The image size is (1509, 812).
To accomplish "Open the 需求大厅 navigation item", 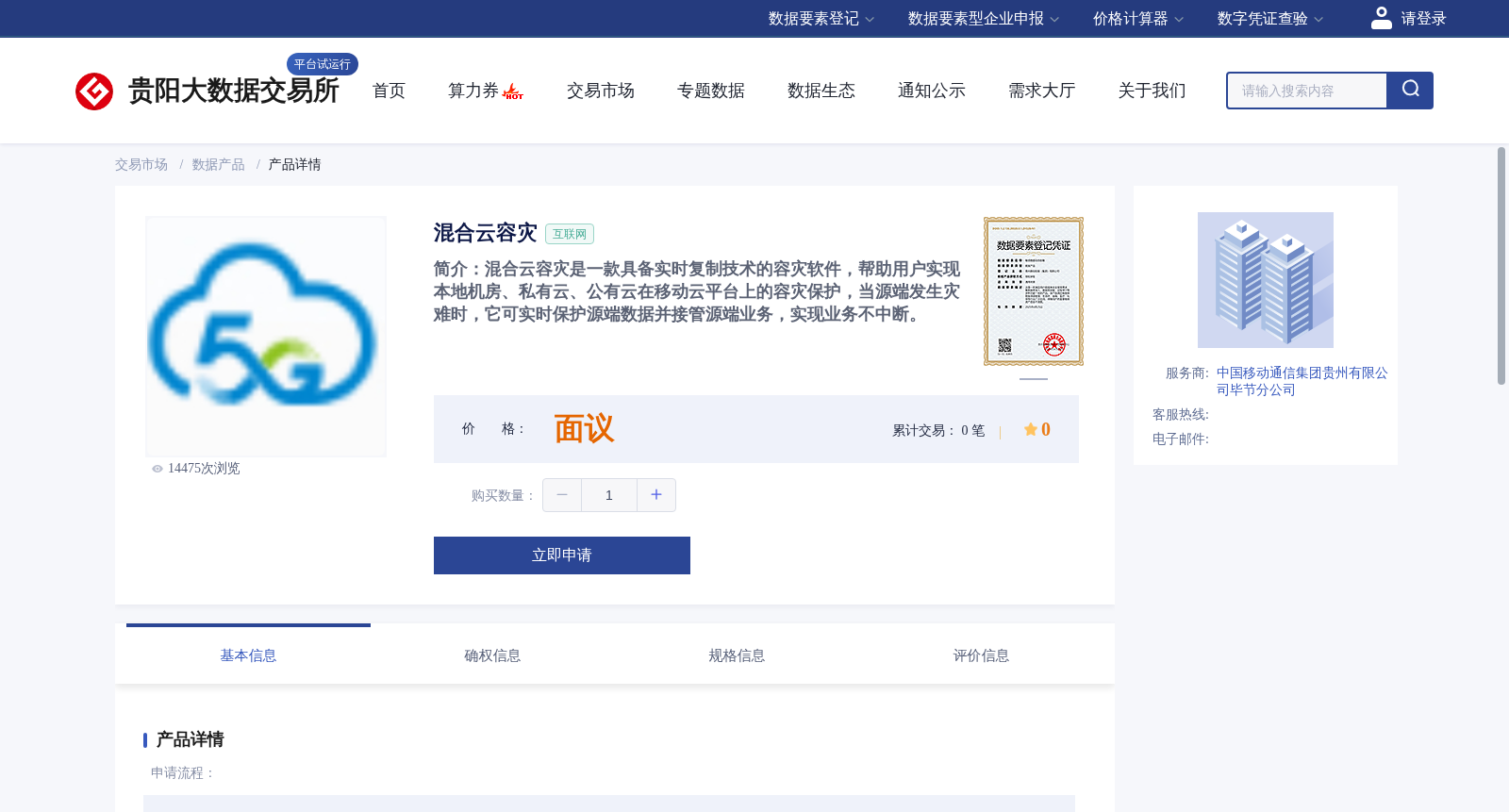I will point(1042,91).
